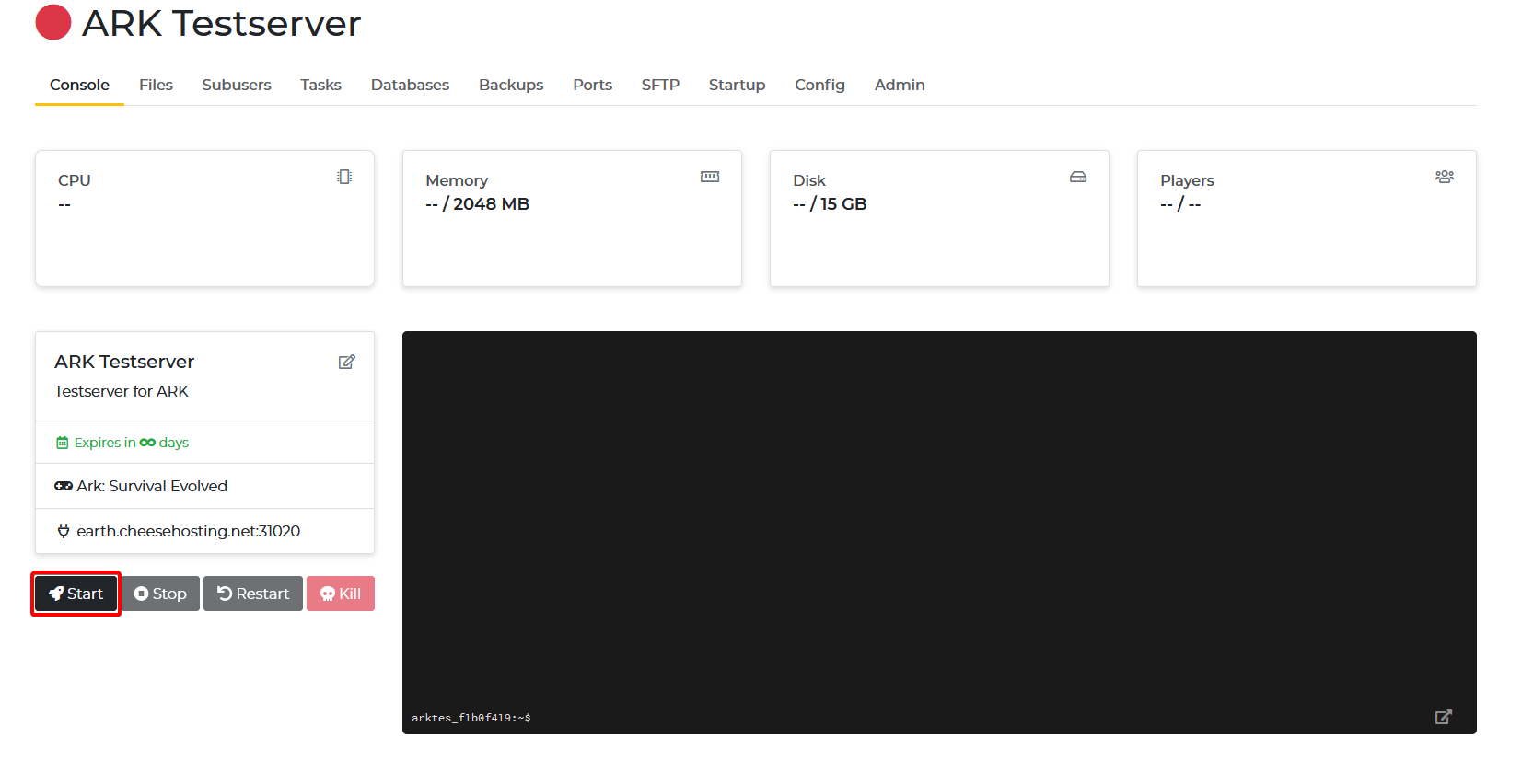Open the Startup tab
Image resolution: width=1522 pixels, height=784 pixels.
point(737,85)
